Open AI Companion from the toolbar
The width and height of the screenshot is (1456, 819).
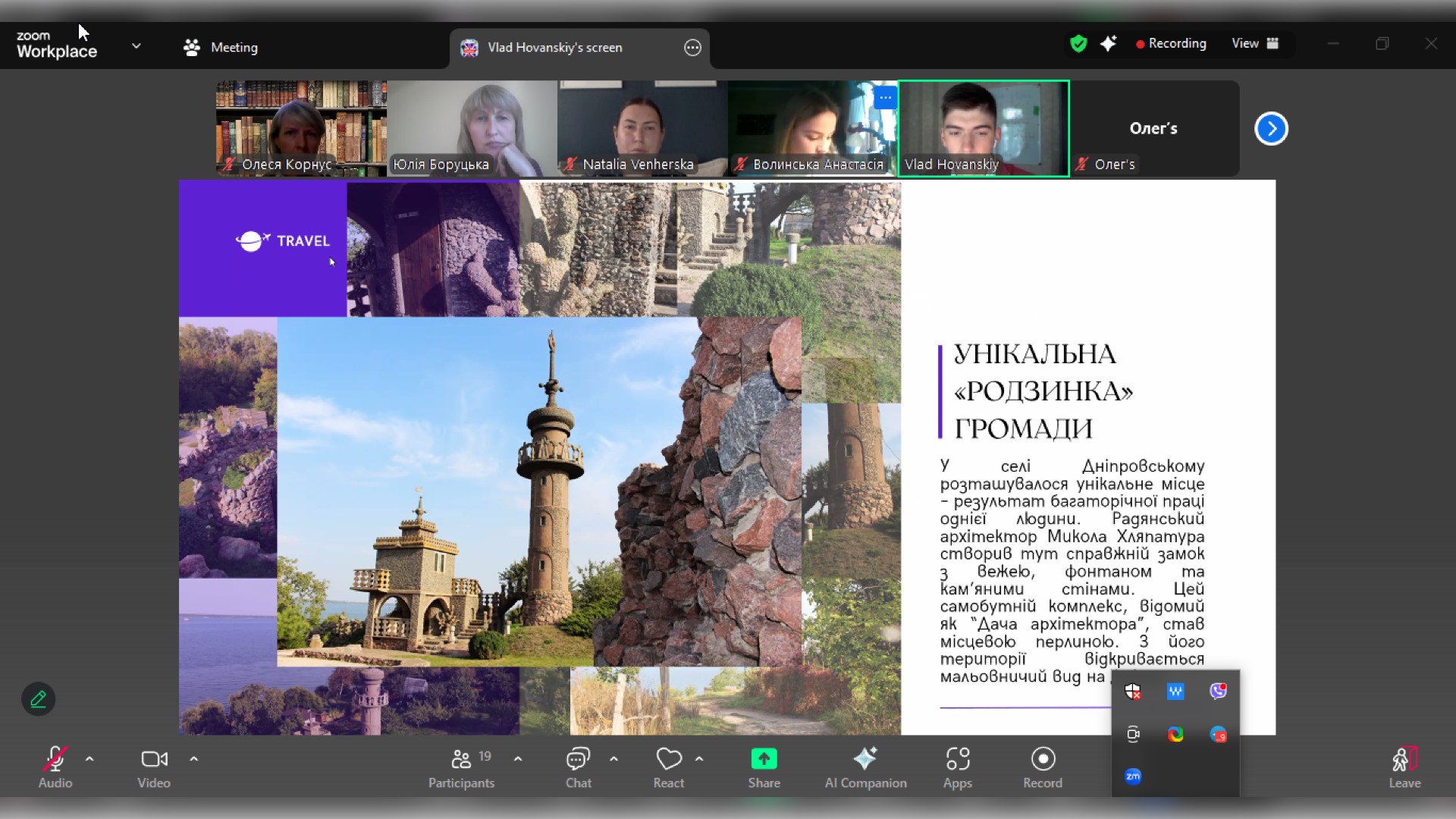(865, 767)
